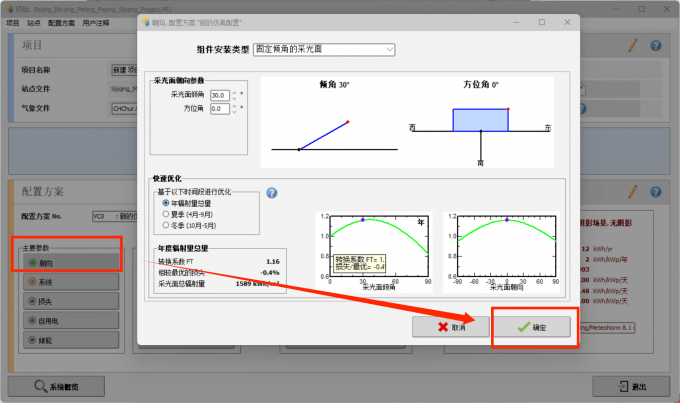Image resolution: width=680 pixels, height=403 pixels.
Task: Click the pencil icon in 配置方案 panel
Action: (x=632, y=190)
